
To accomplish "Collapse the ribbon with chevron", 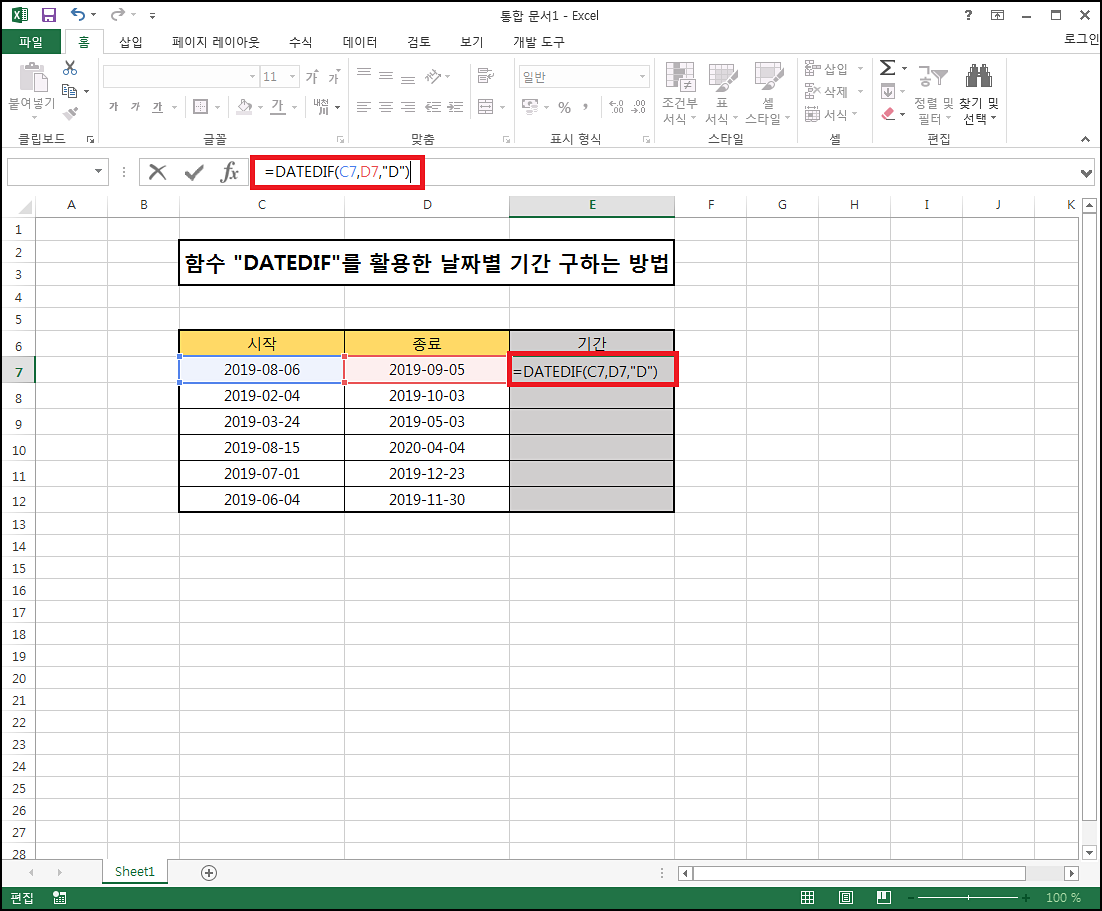I will pyautogui.click(x=1085, y=139).
